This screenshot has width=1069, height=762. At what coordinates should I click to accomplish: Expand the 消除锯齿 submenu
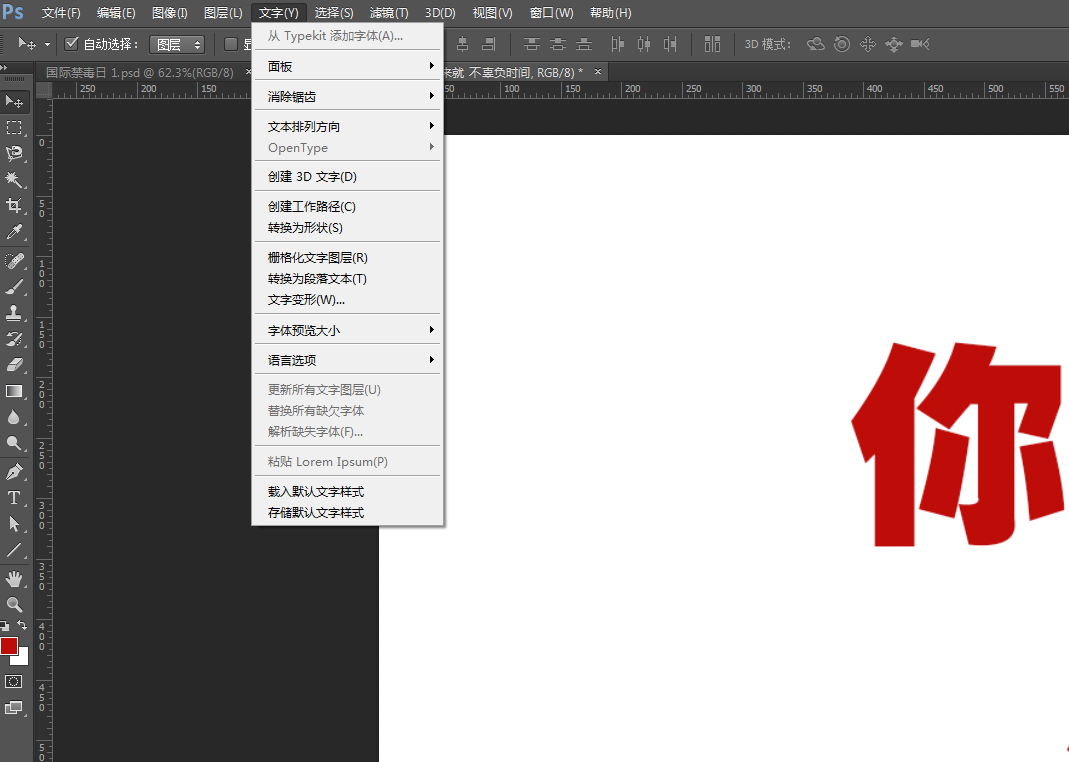(x=348, y=97)
